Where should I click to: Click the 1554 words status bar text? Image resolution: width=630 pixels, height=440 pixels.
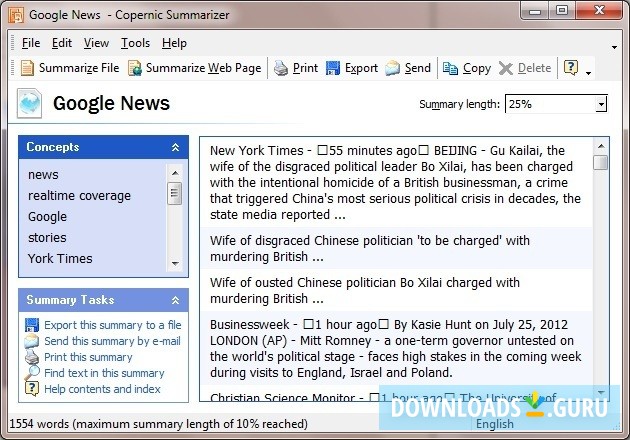tap(158, 424)
